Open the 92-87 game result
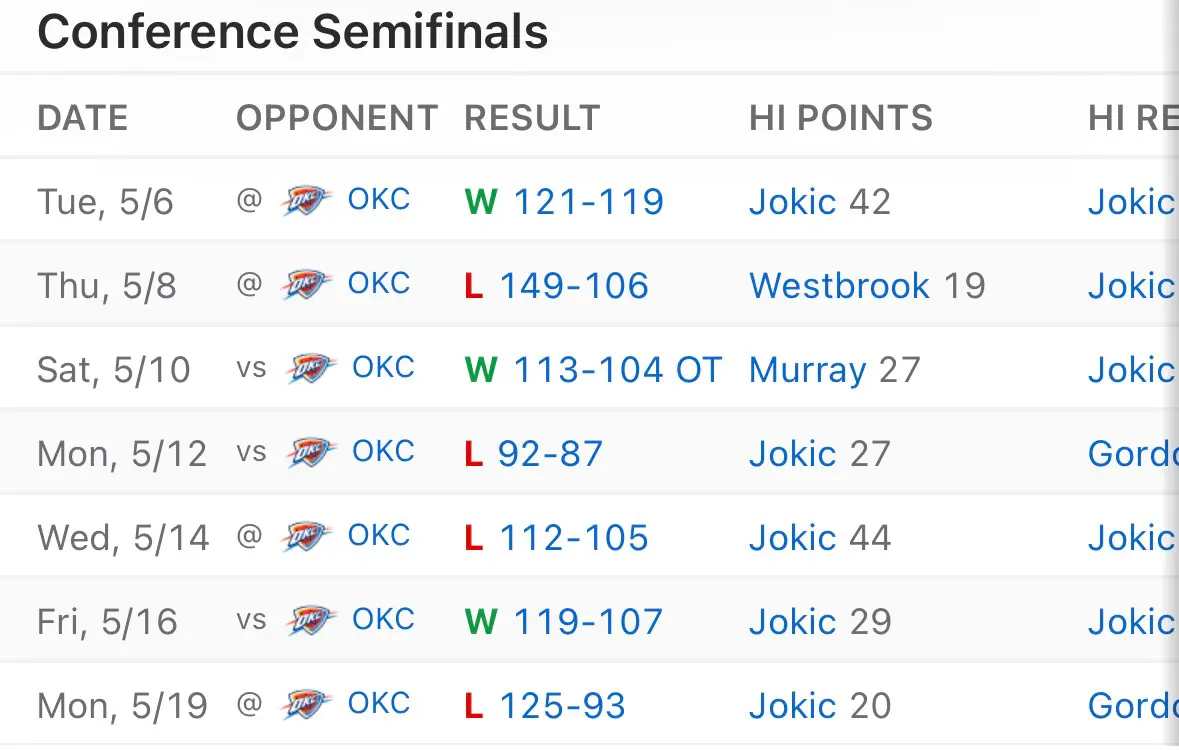Viewport: 1179px width, 751px height. click(x=550, y=454)
